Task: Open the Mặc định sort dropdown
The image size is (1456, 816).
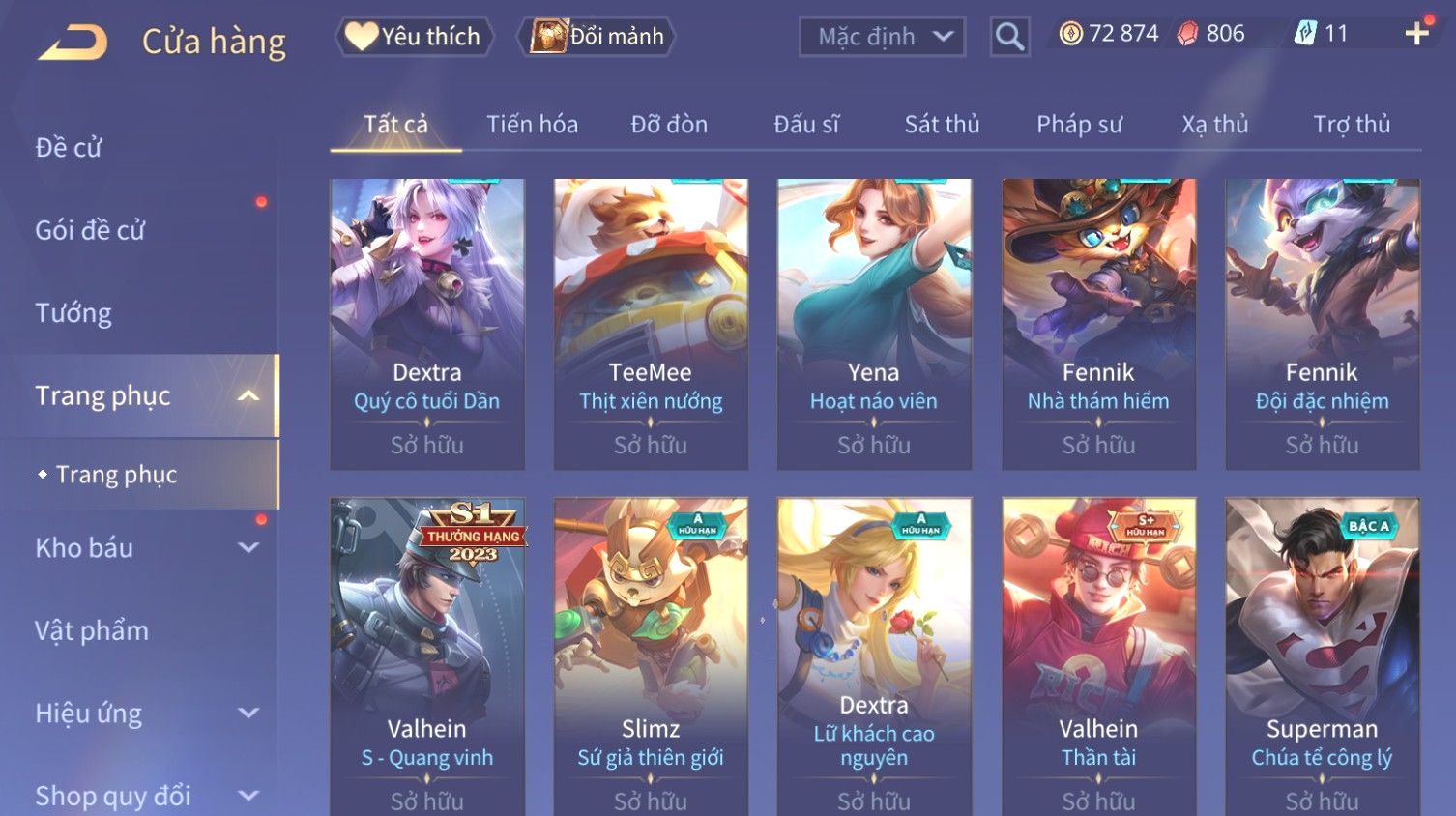Action: (x=882, y=37)
